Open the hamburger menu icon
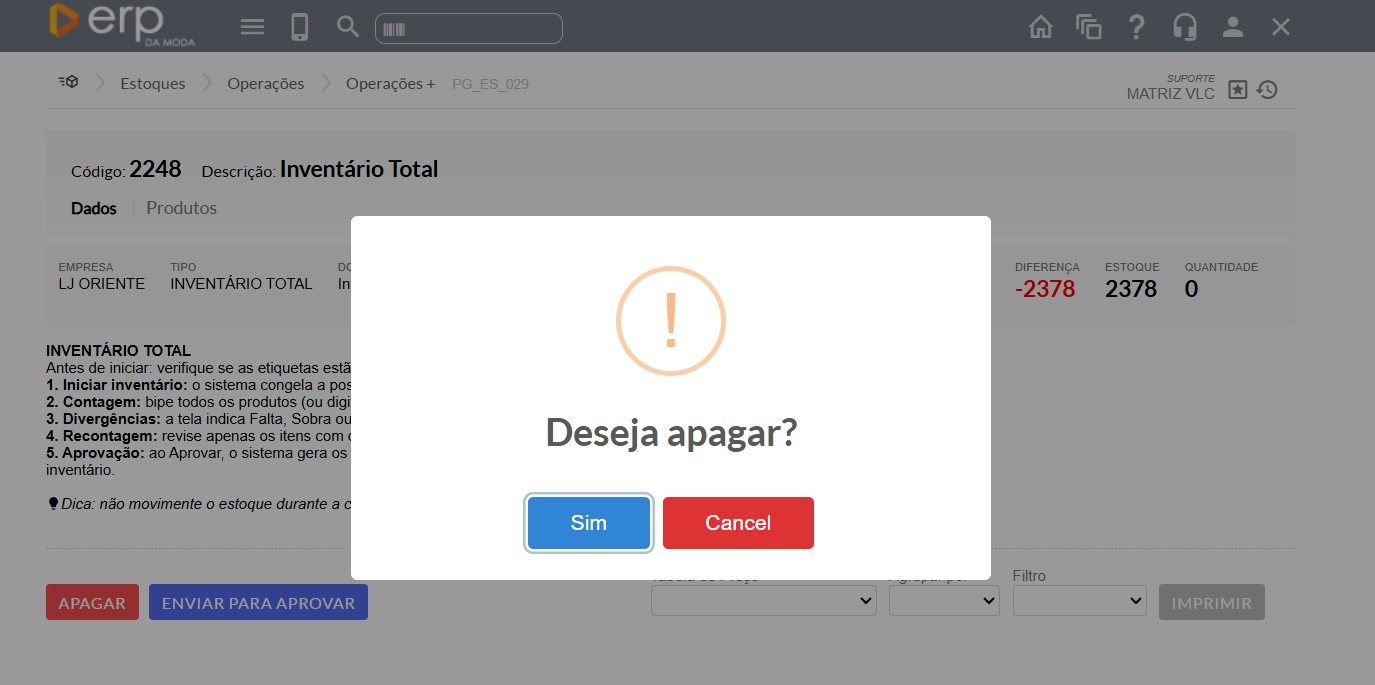The width and height of the screenshot is (1375, 685). coord(252,27)
